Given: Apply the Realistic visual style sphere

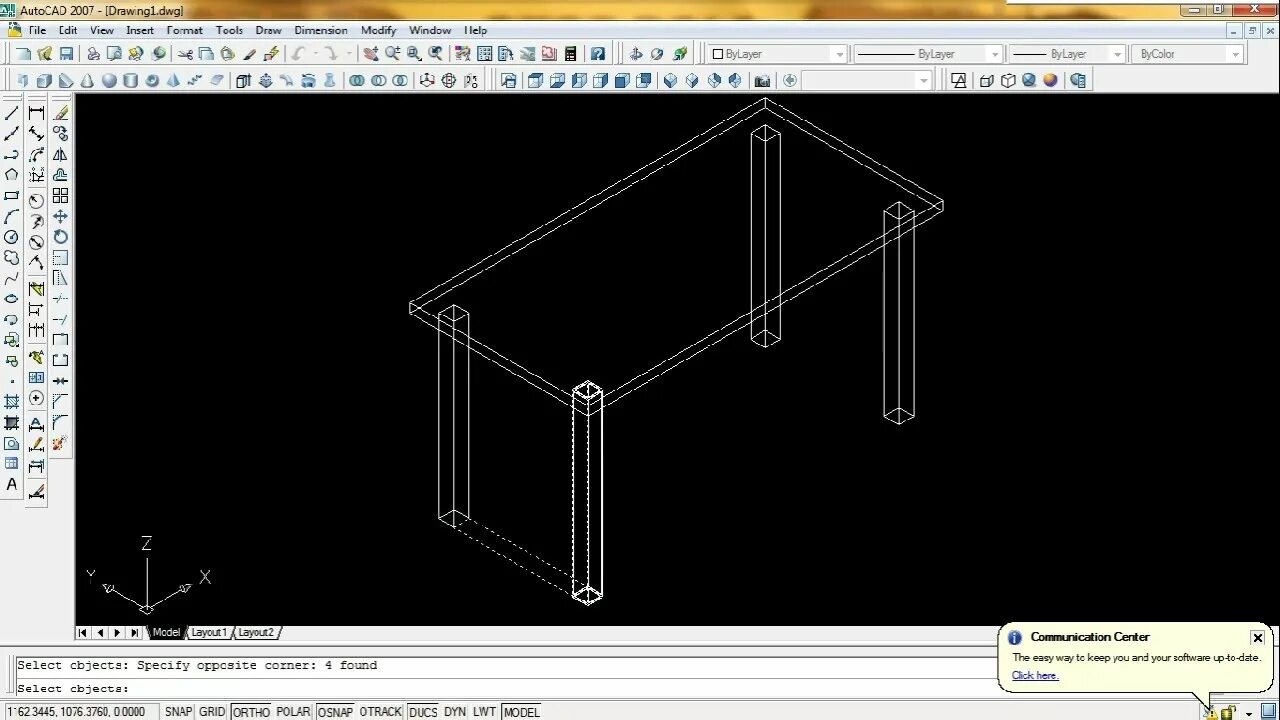Looking at the screenshot, I should pos(1050,80).
